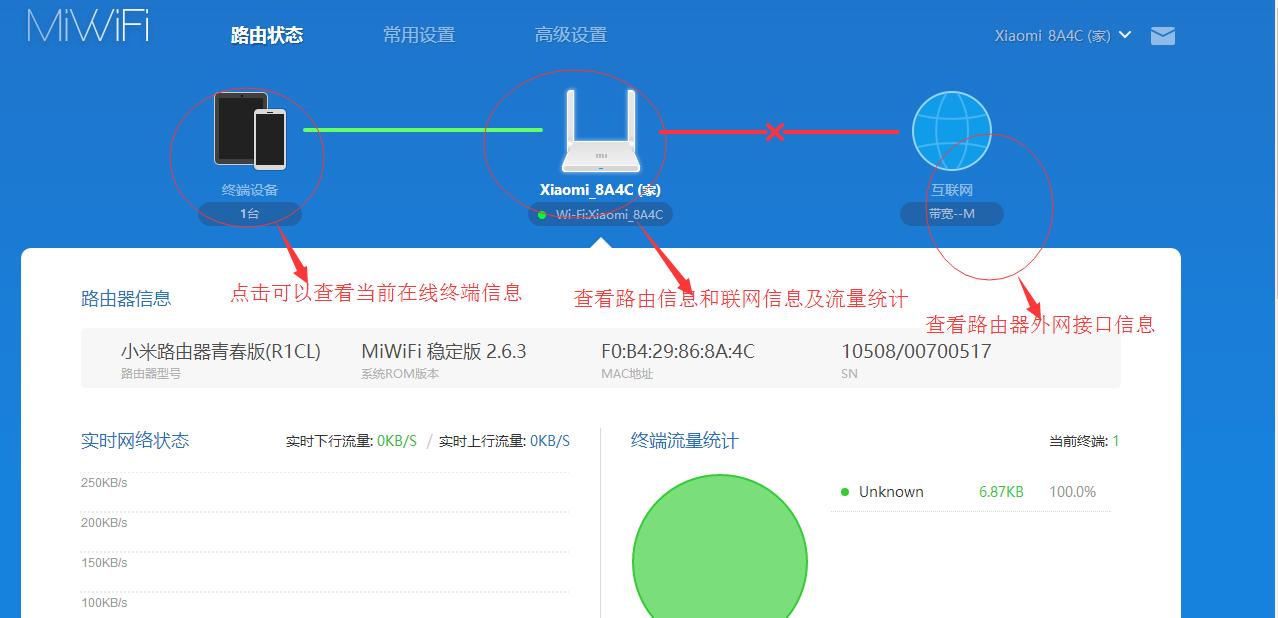1278x618 pixels.
Task: Click the 实时网络状态 heading
Action: (x=135, y=440)
